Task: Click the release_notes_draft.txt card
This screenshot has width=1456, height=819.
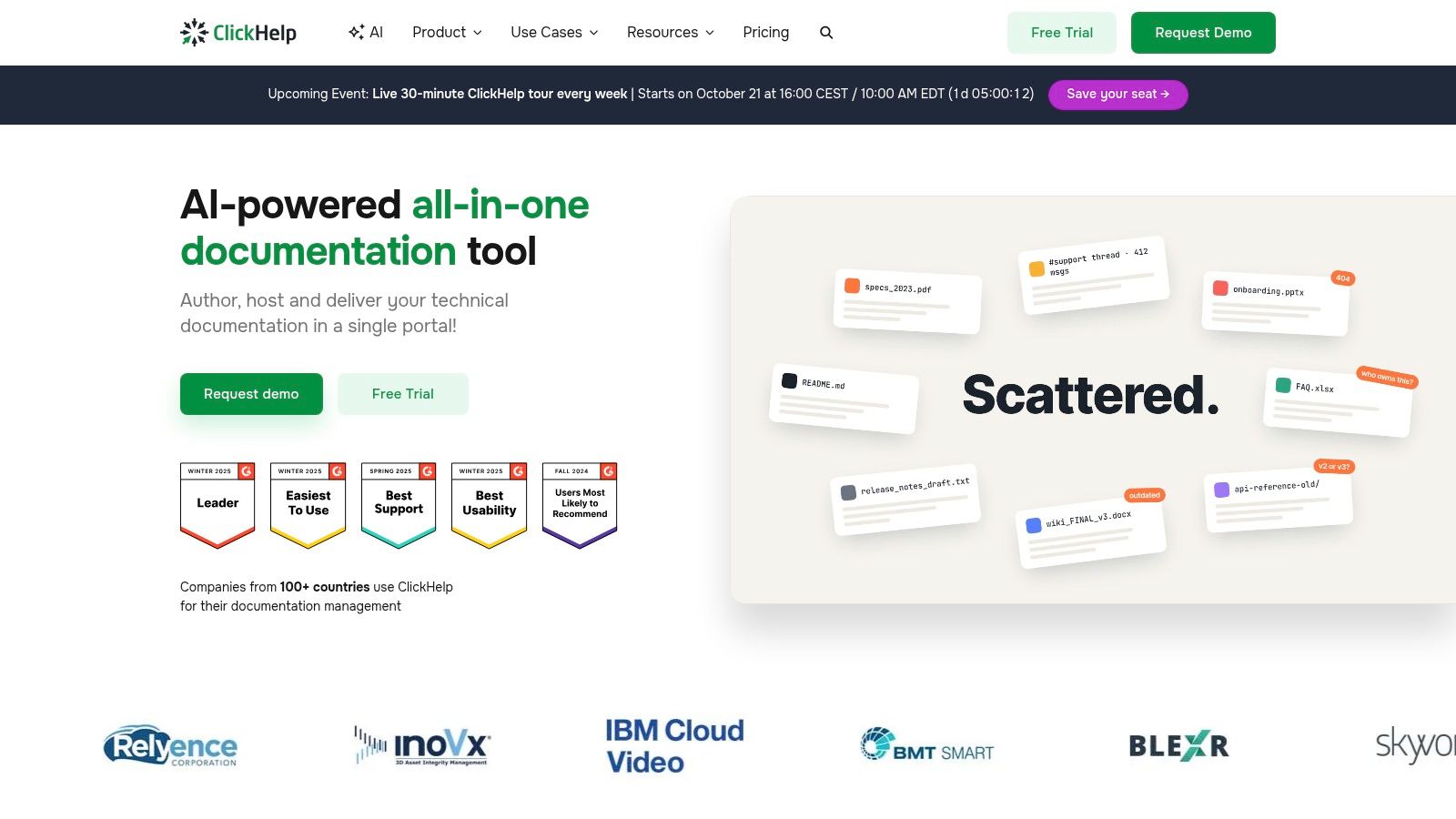Action: [906, 500]
